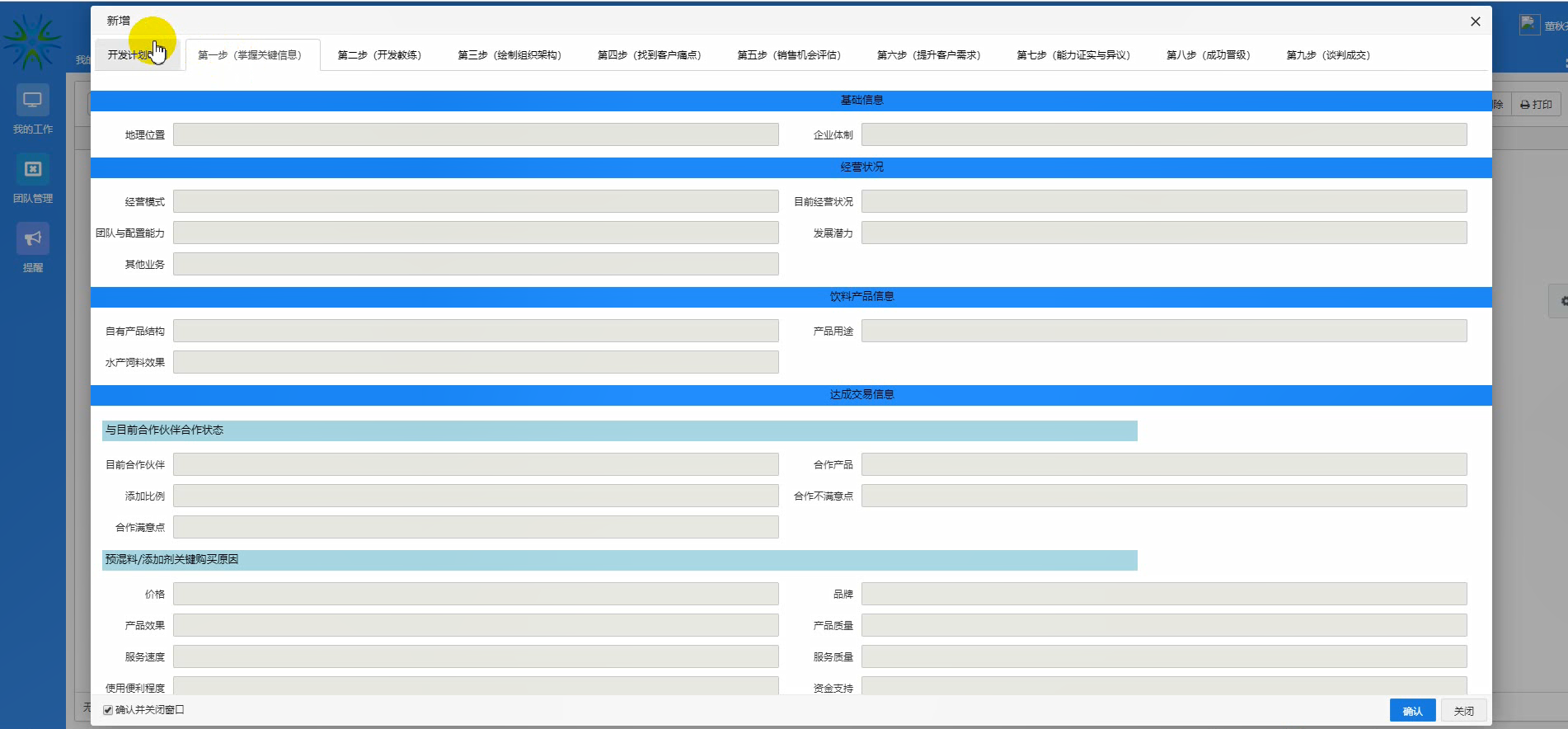Click the 经营模式 input box
Screen dimensions: 1568x729
coord(476,201)
